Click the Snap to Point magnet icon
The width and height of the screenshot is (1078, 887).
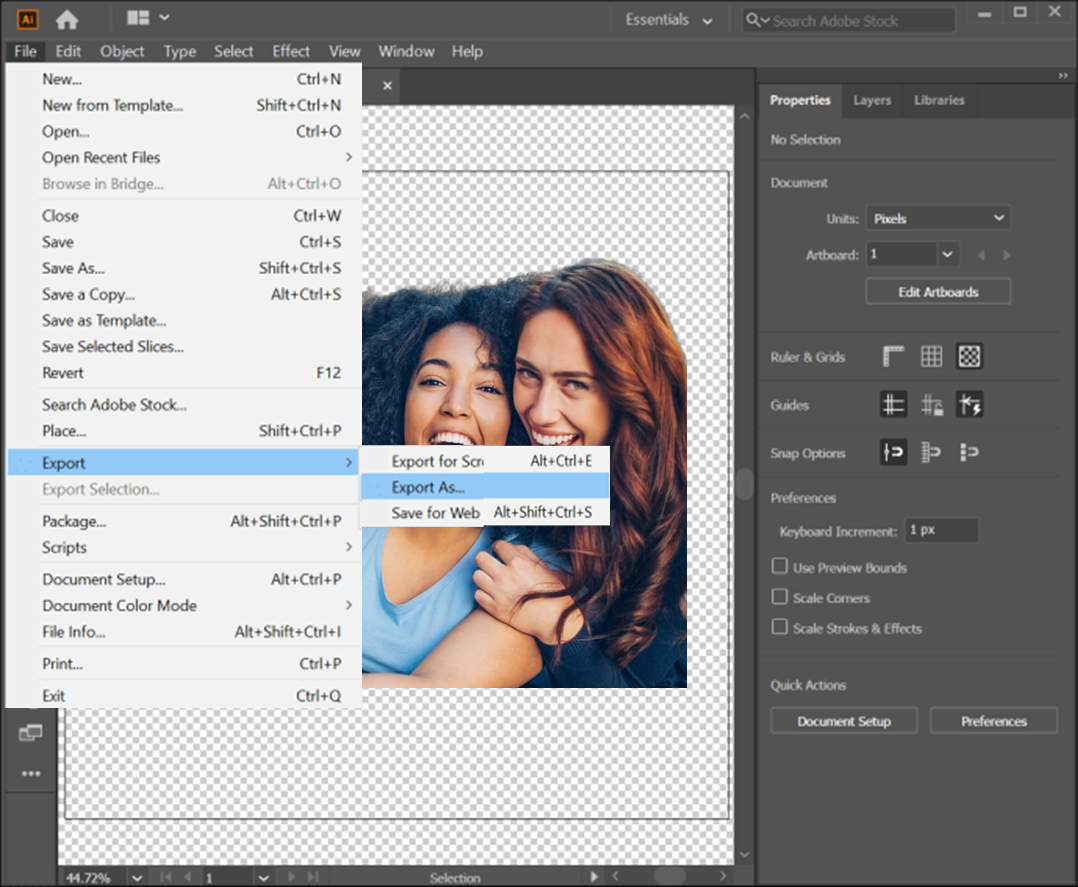click(893, 453)
